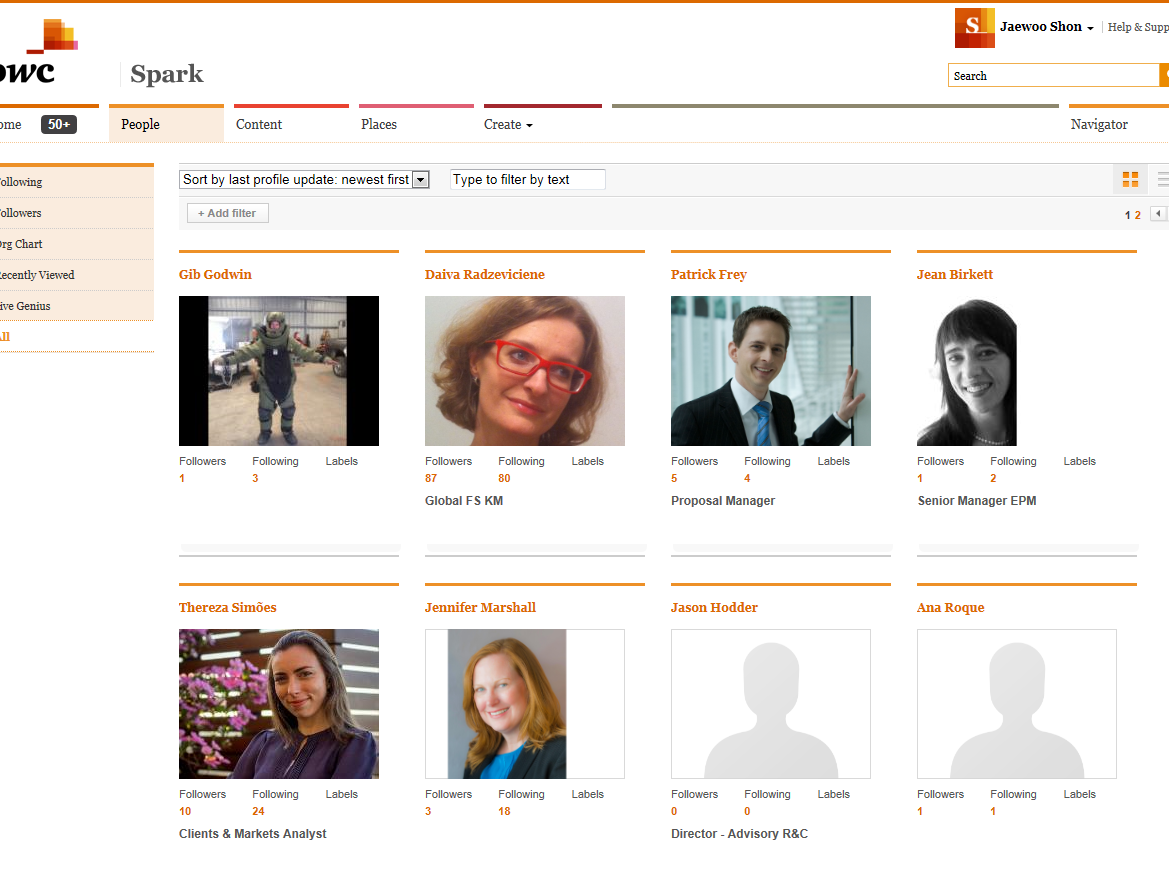Expand the Jaewoo Shon user menu

[x=1047, y=27]
